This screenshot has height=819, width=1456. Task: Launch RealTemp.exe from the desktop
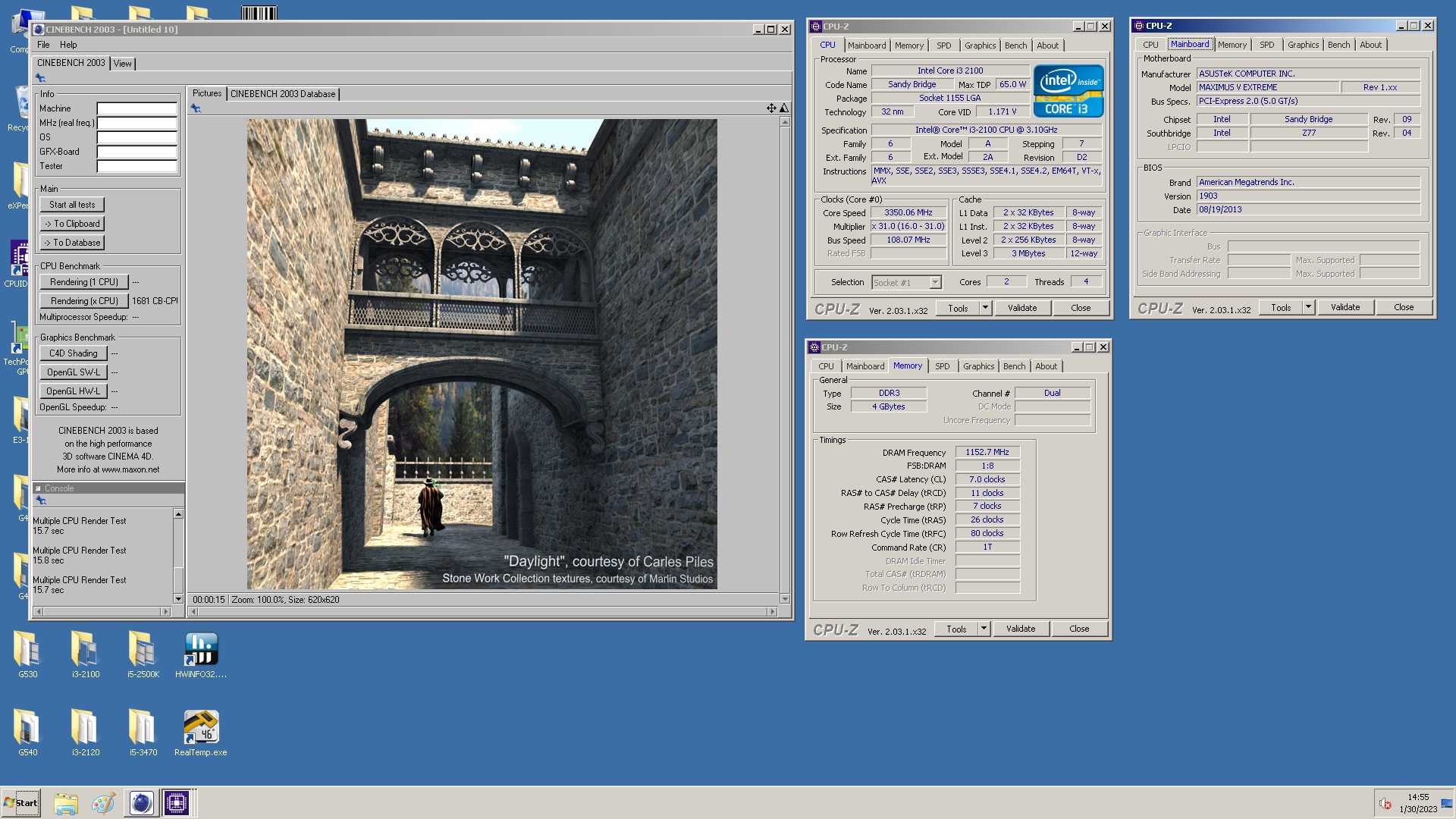point(200,733)
